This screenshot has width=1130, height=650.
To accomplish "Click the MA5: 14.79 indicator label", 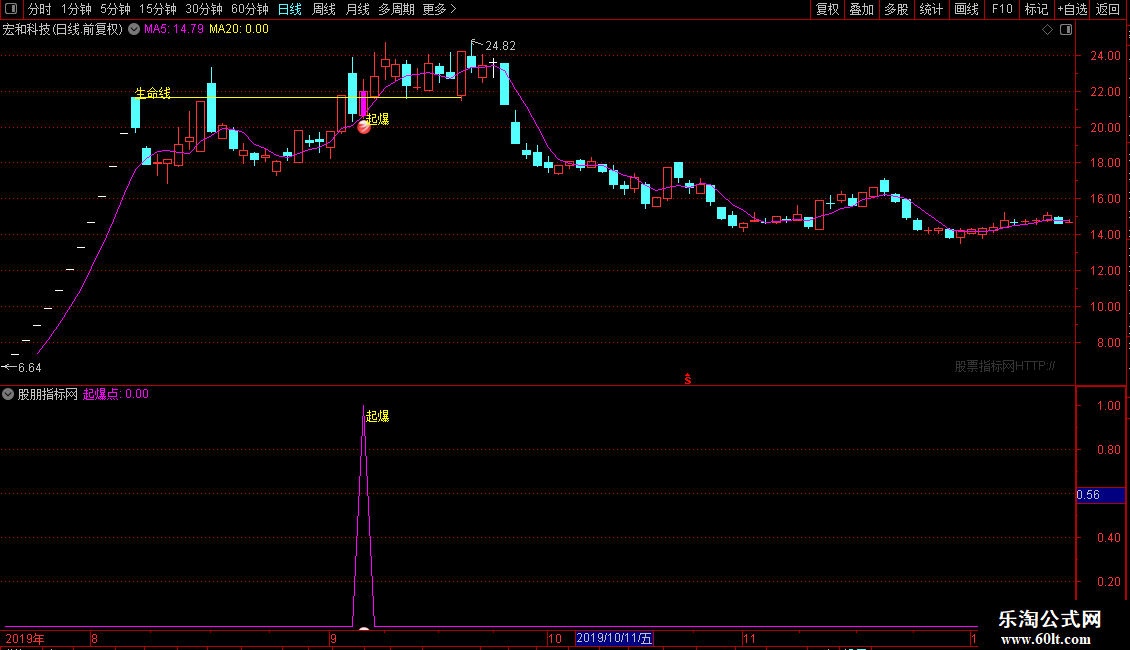I will 174,29.
